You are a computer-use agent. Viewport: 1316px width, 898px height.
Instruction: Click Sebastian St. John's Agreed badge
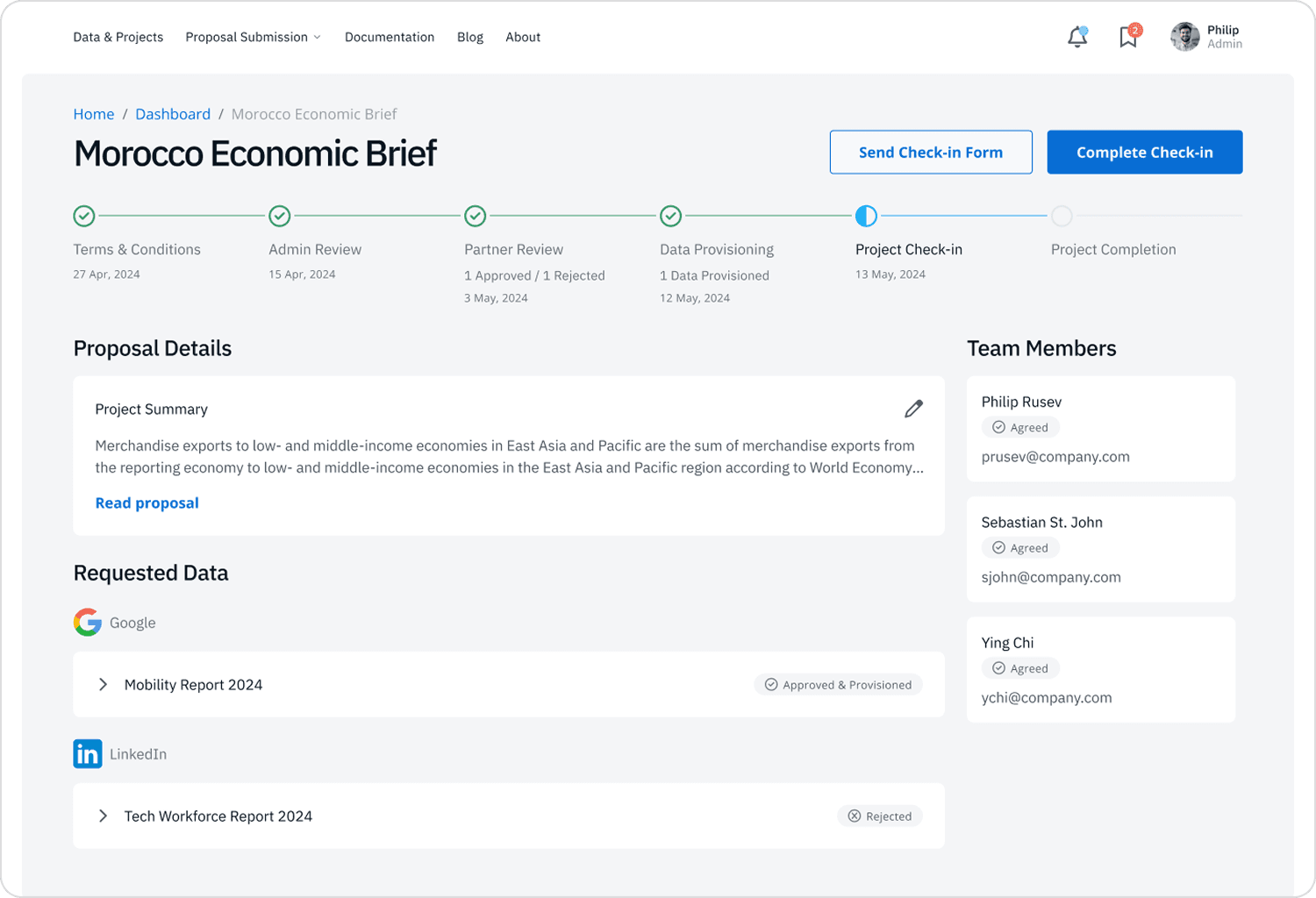pos(1020,548)
